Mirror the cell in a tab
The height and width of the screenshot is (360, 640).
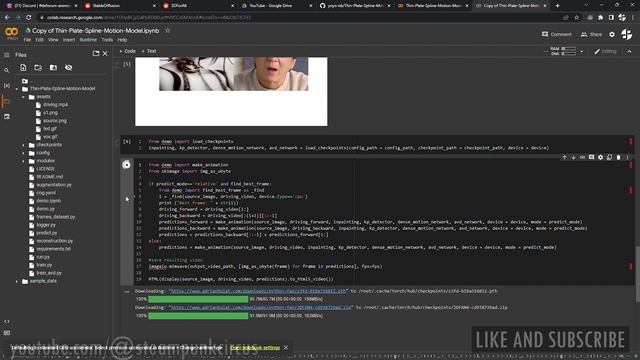(609, 158)
